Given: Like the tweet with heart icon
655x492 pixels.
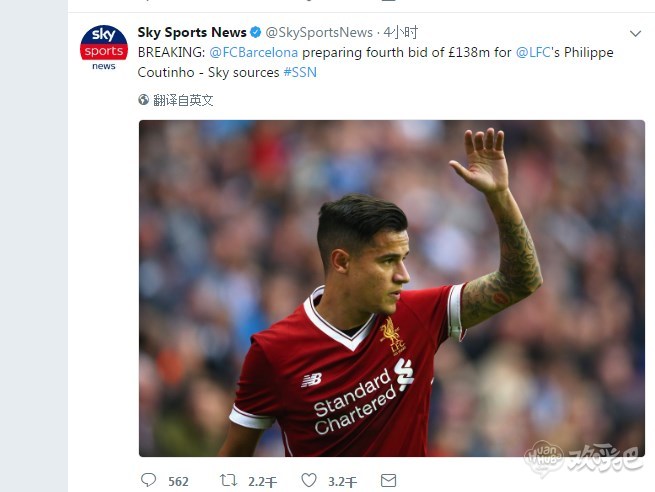Looking at the screenshot, I should coord(309,480).
